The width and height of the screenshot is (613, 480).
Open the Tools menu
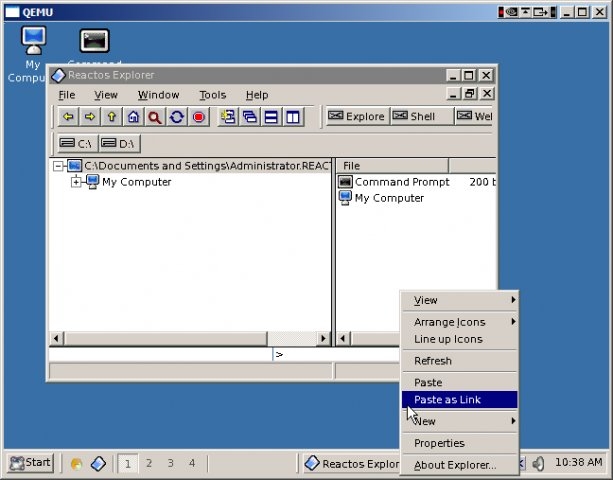tap(213, 95)
